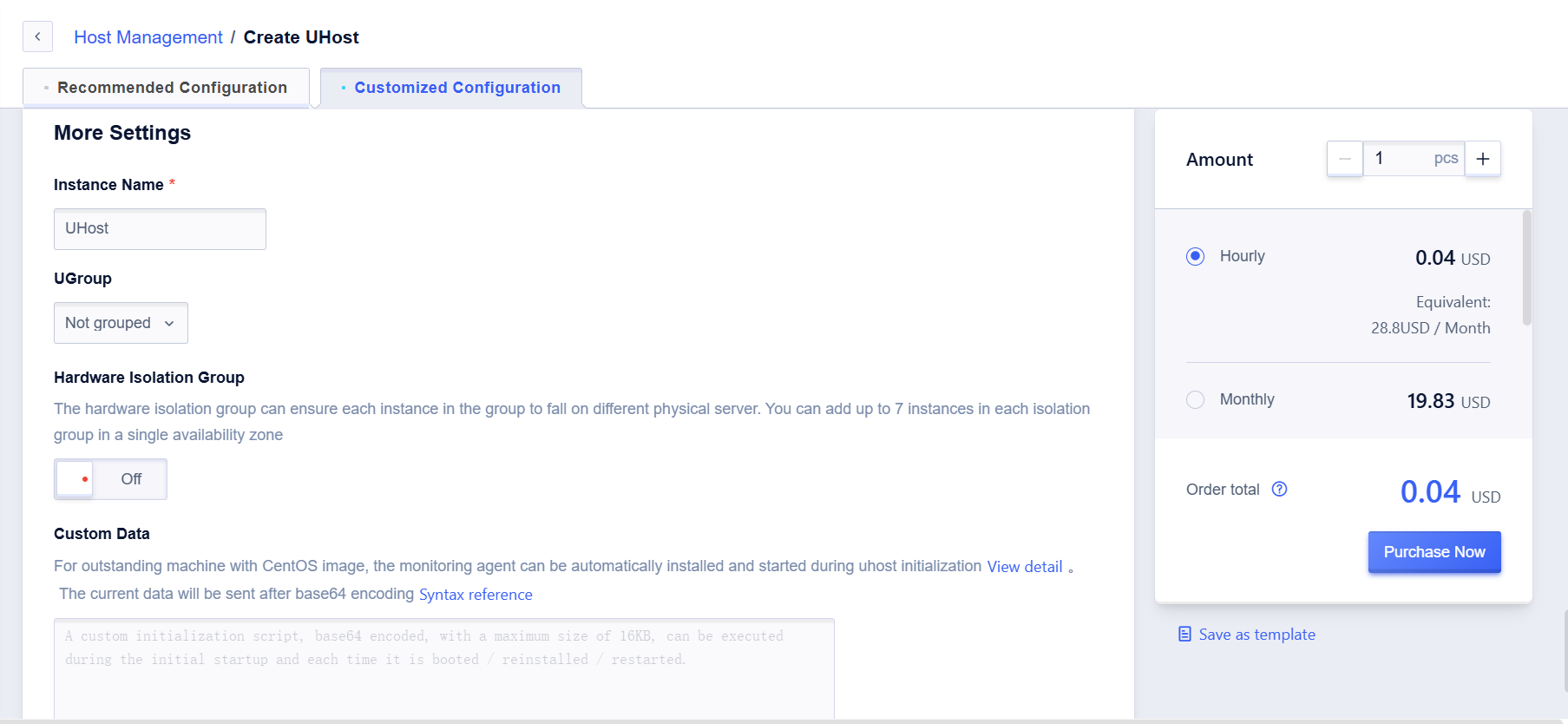Screen dimensions: 1568x724
Task: Open the UGroup Not grouped dropdown
Action: (121, 323)
